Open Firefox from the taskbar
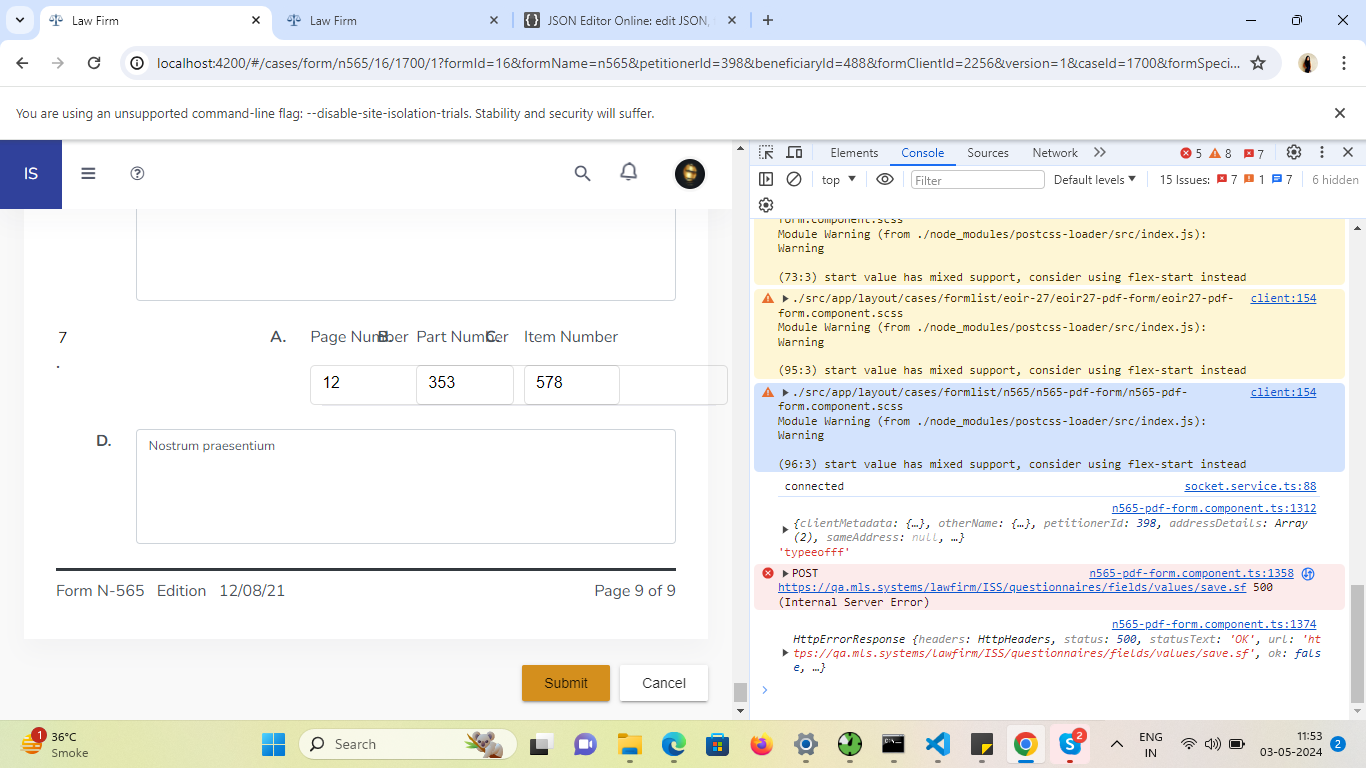The height and width of the screenshot is (768, 1366). 762,744
